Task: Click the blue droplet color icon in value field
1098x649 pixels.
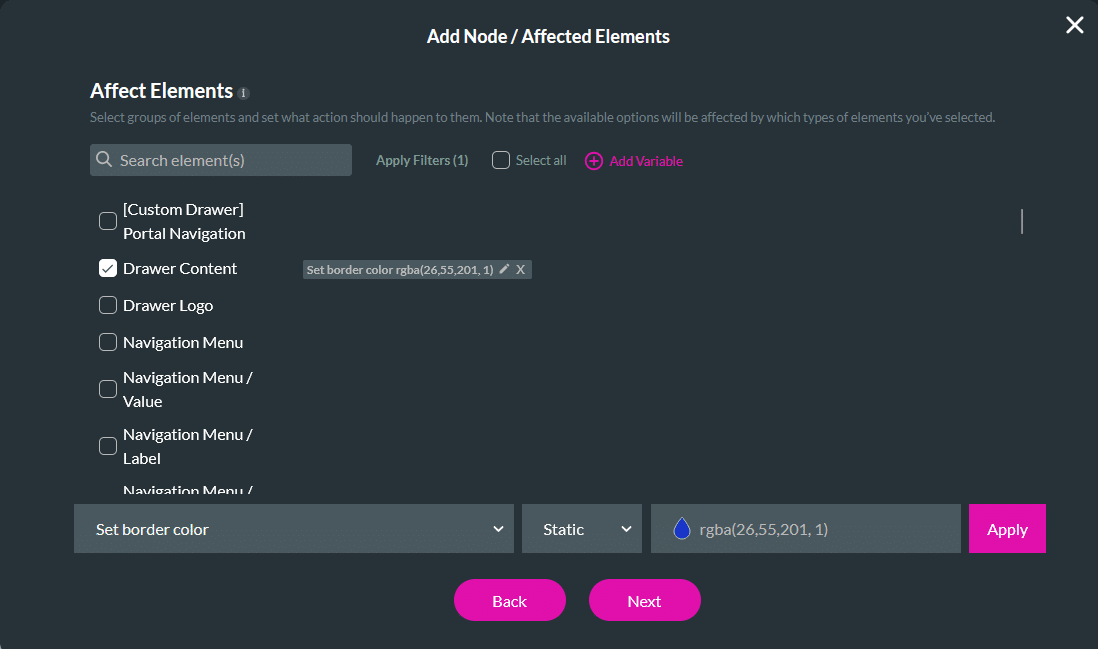Action: click(683, 528)
